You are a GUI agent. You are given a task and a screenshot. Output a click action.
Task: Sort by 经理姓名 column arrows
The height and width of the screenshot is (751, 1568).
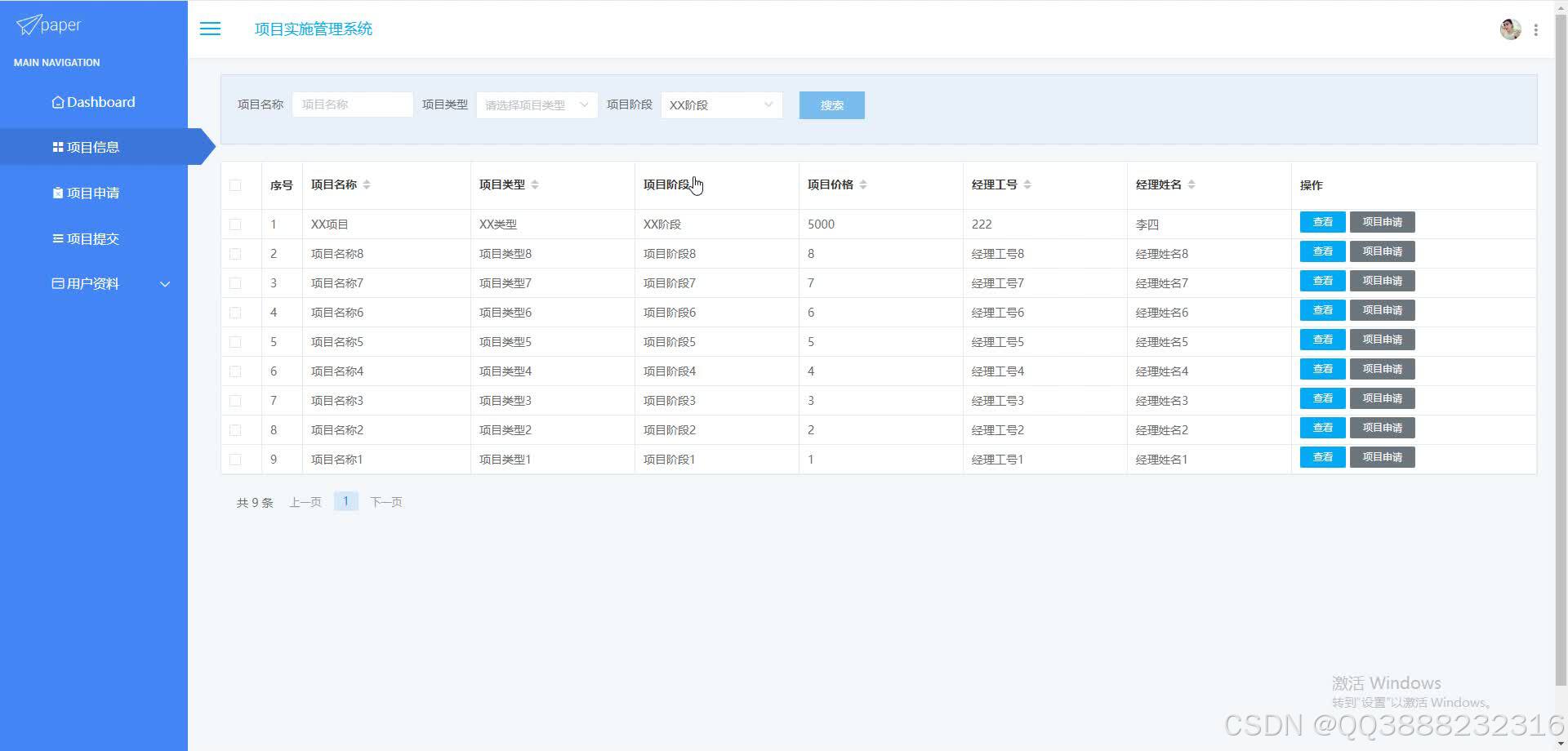tap(1192, 184)
